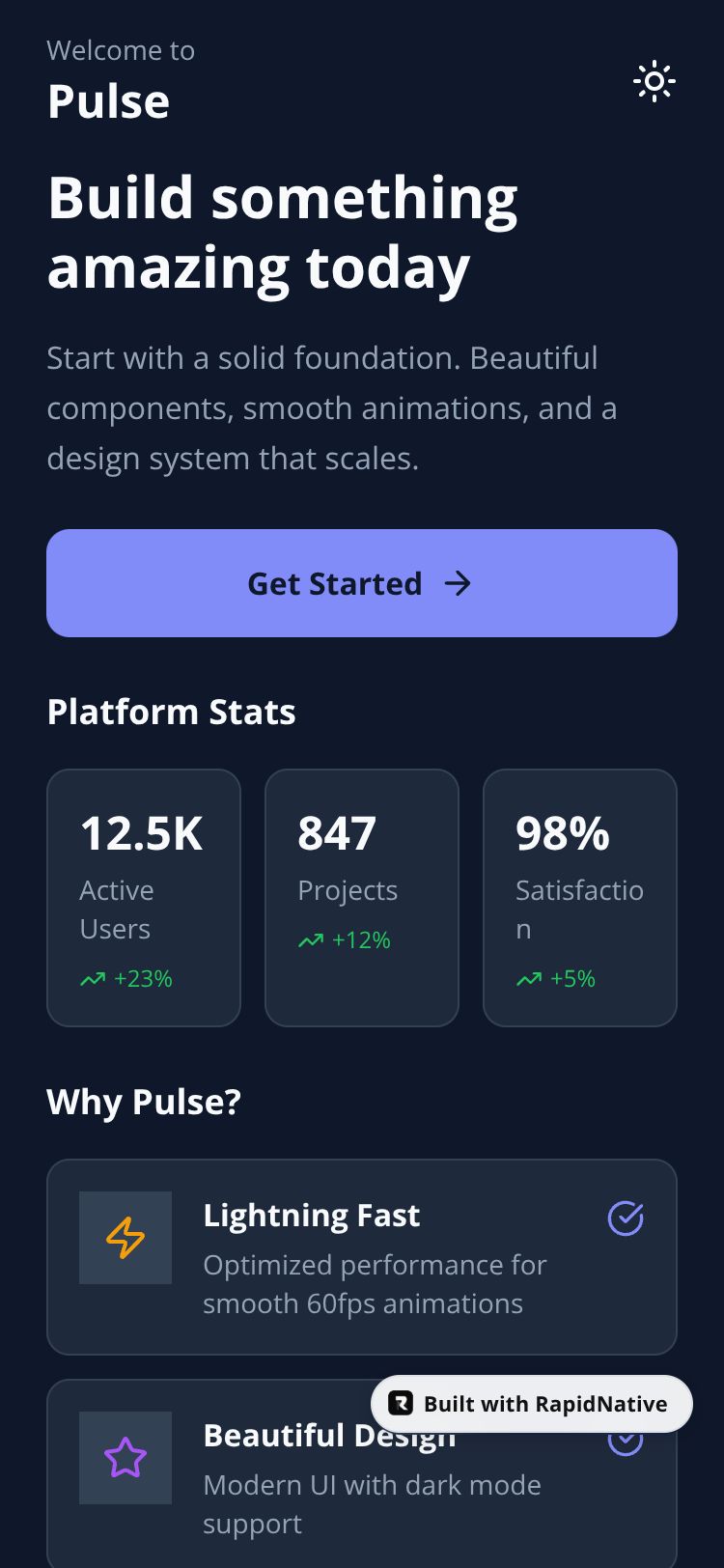The width and height of the screenshot is (724, 1568).
Task: Click the Why Pulse? section heading
Action: point(144,1102)
